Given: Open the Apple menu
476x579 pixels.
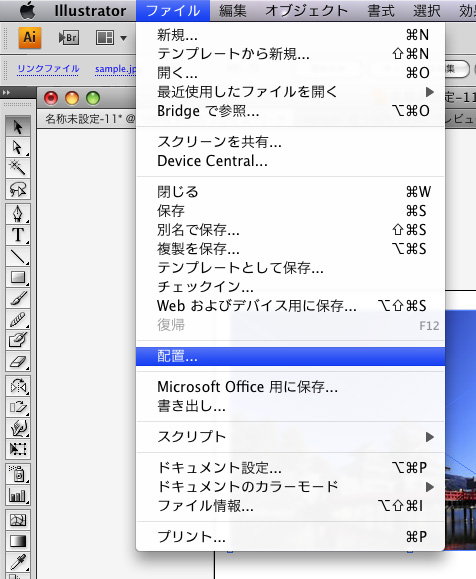Looking at the screenshot, I should [27, 11].
